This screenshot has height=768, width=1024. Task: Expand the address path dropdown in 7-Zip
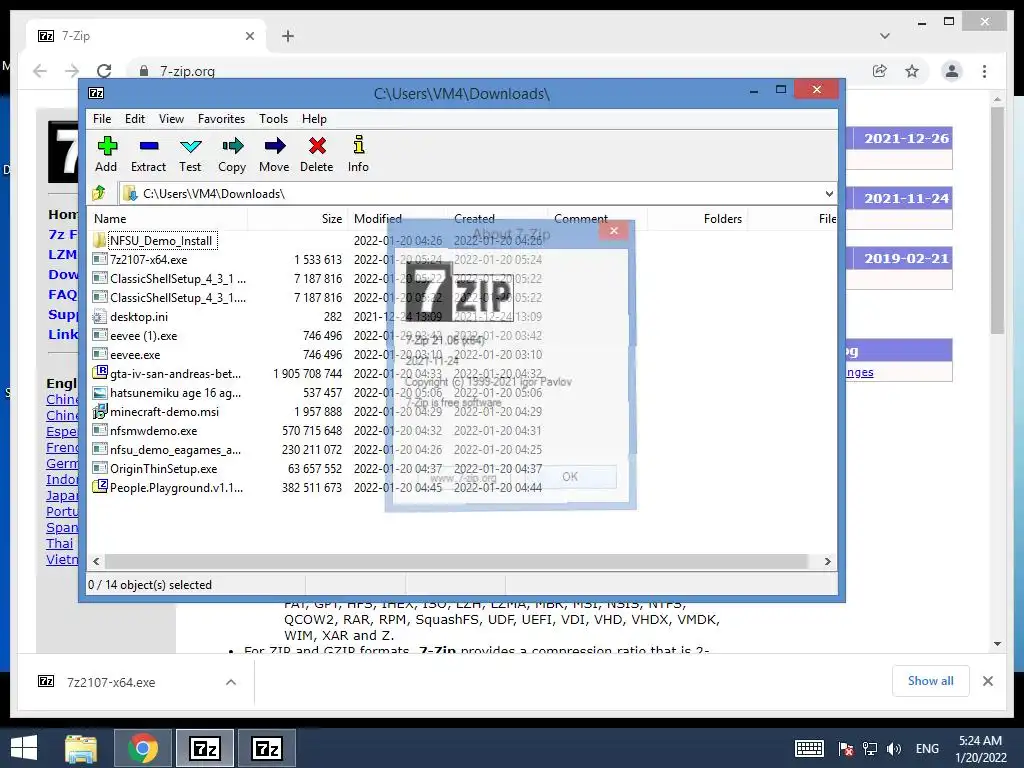tap(829, 193)
